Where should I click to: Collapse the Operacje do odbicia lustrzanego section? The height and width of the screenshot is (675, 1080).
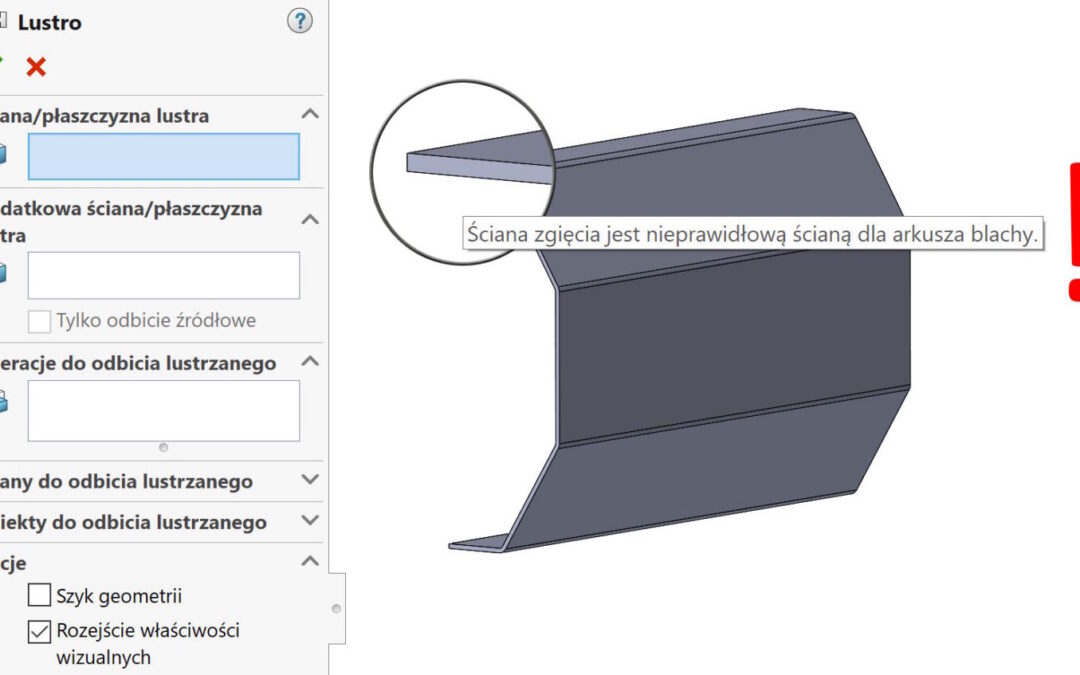pyautogui.click(x=310, y=362)
